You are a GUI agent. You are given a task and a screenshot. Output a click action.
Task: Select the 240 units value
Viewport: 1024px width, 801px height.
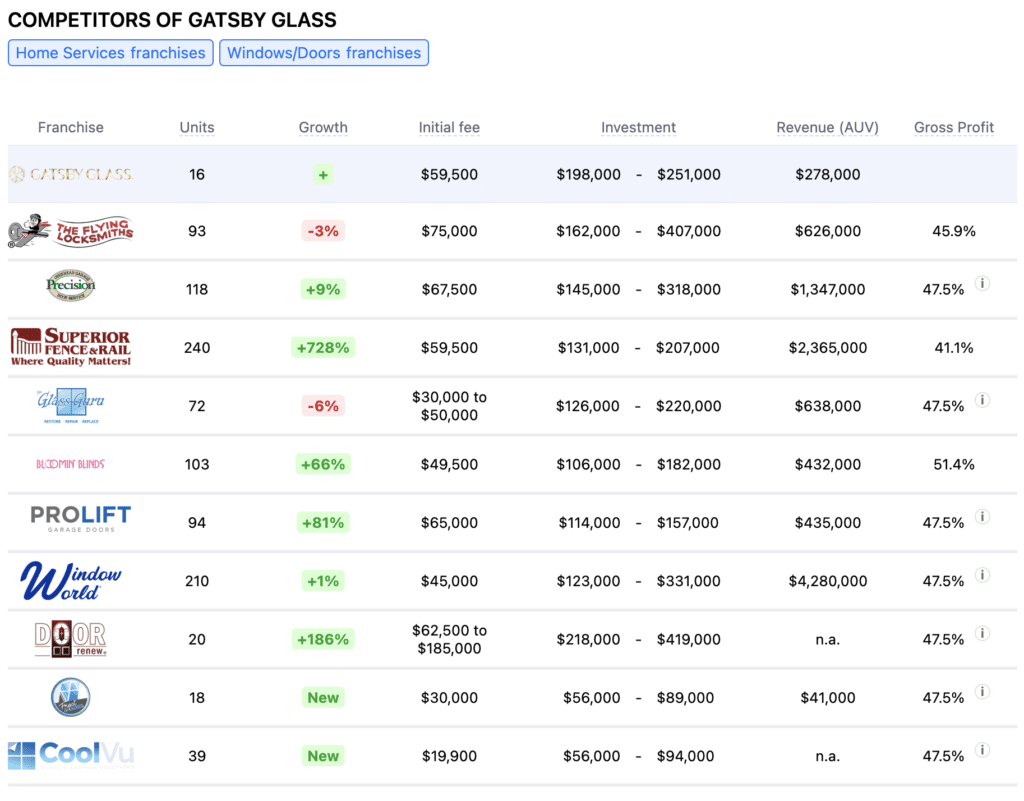point(197,347)
